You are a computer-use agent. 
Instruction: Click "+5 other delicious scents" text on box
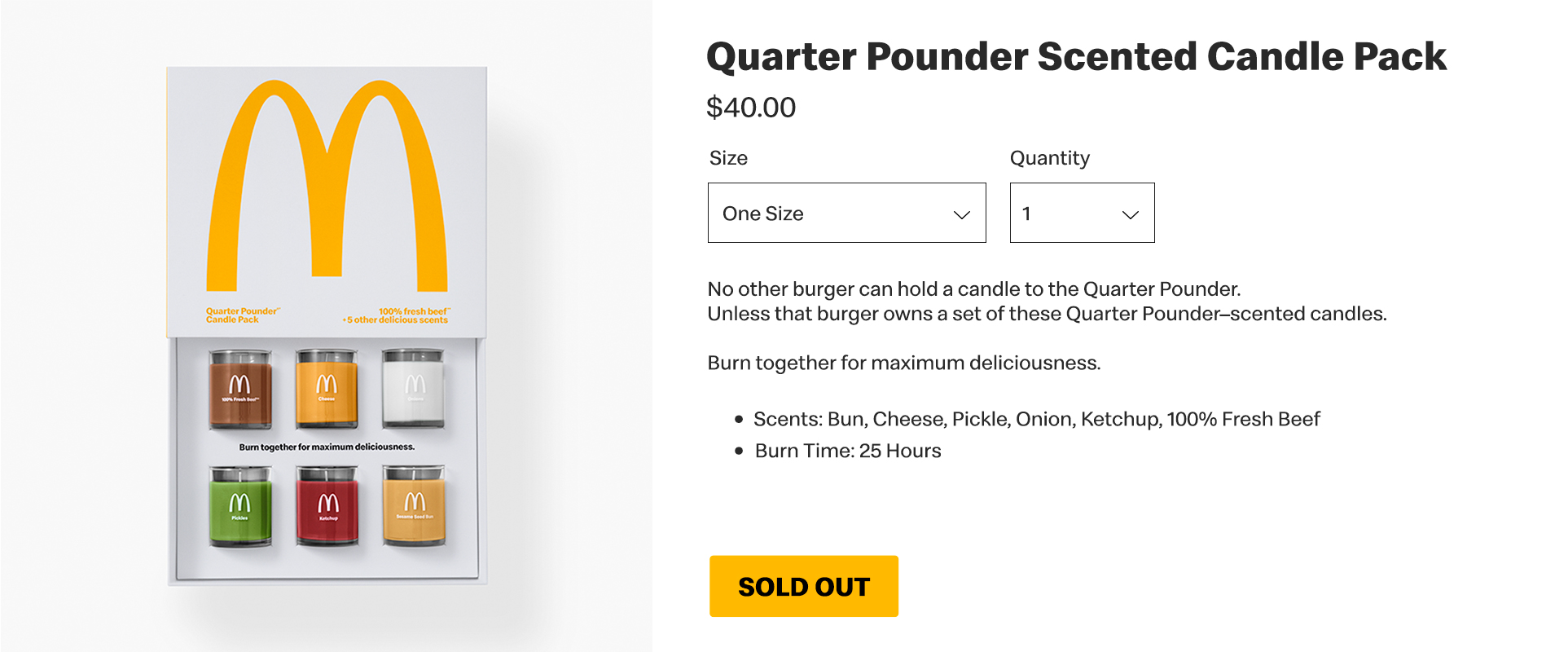[x=397, y=320]
